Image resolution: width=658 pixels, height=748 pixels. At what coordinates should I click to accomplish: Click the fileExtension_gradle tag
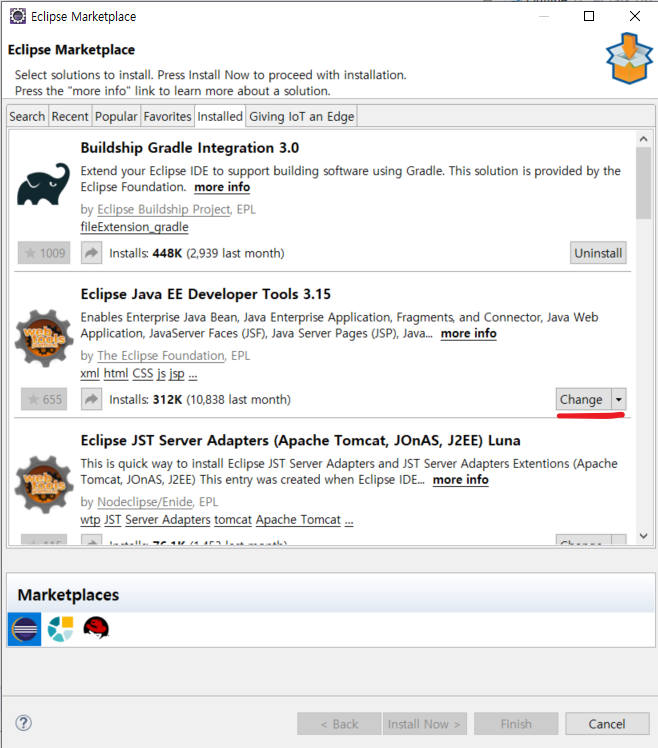coord(135,227)
